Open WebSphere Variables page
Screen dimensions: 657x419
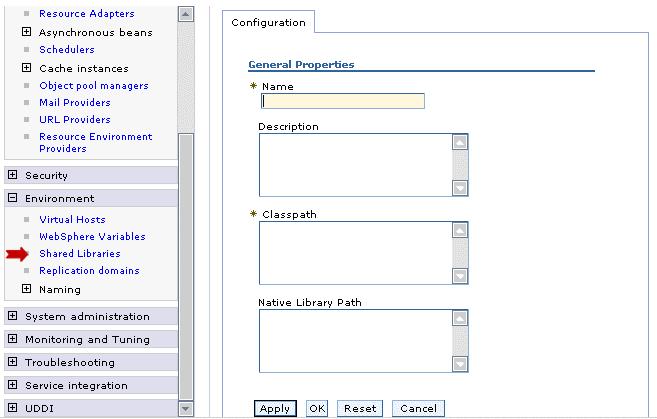click(92, 236)
